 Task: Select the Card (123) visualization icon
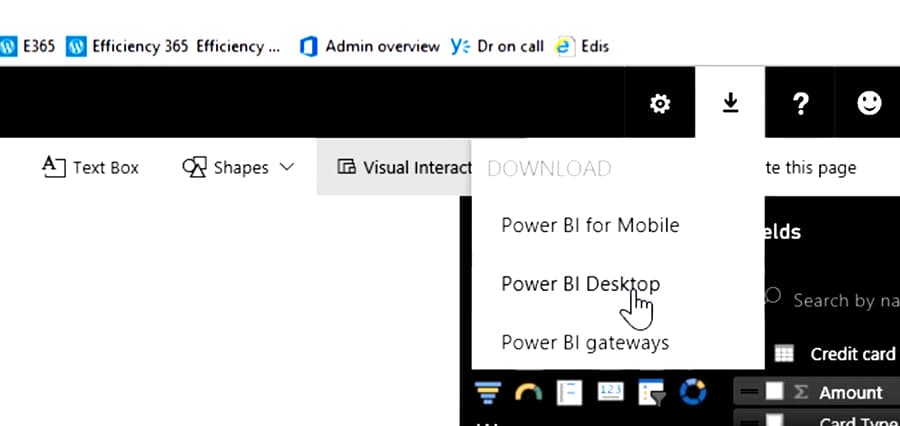pos(611,392)
